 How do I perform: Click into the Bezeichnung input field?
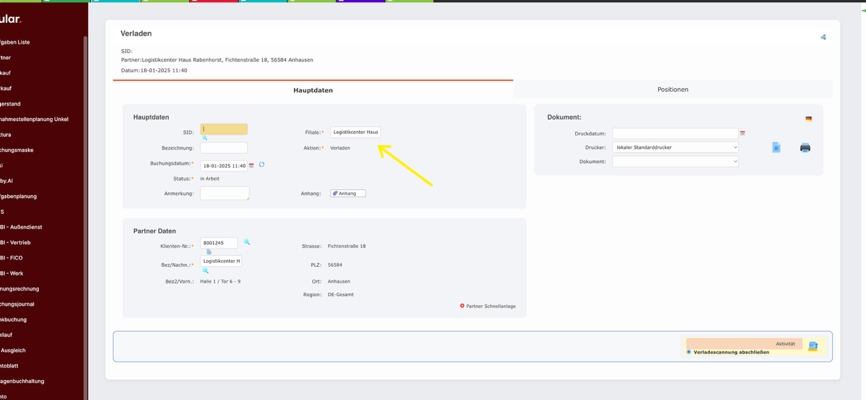[223, 148]
